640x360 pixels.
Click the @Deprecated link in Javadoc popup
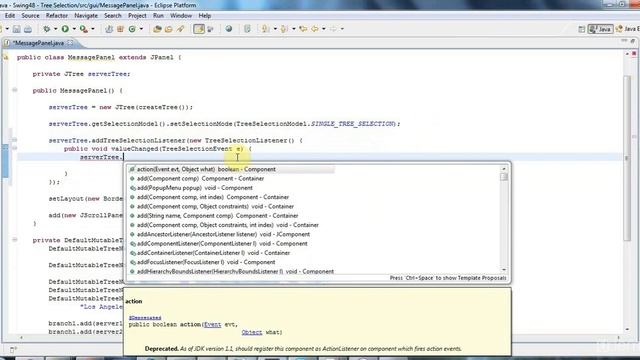(x=145, y=318)
